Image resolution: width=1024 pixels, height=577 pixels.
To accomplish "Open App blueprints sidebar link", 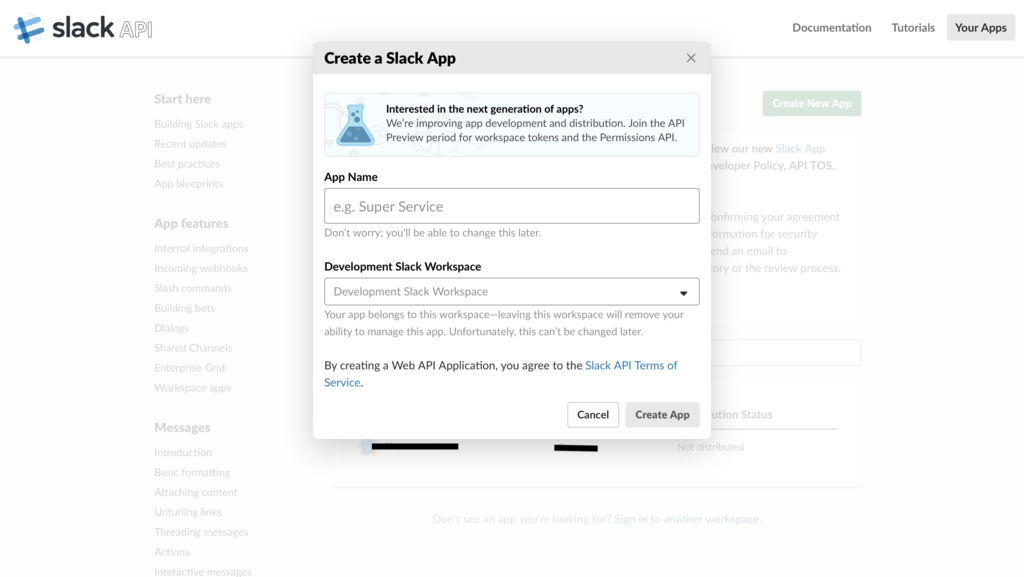I will pyautogui.click(x=188, y=183).
